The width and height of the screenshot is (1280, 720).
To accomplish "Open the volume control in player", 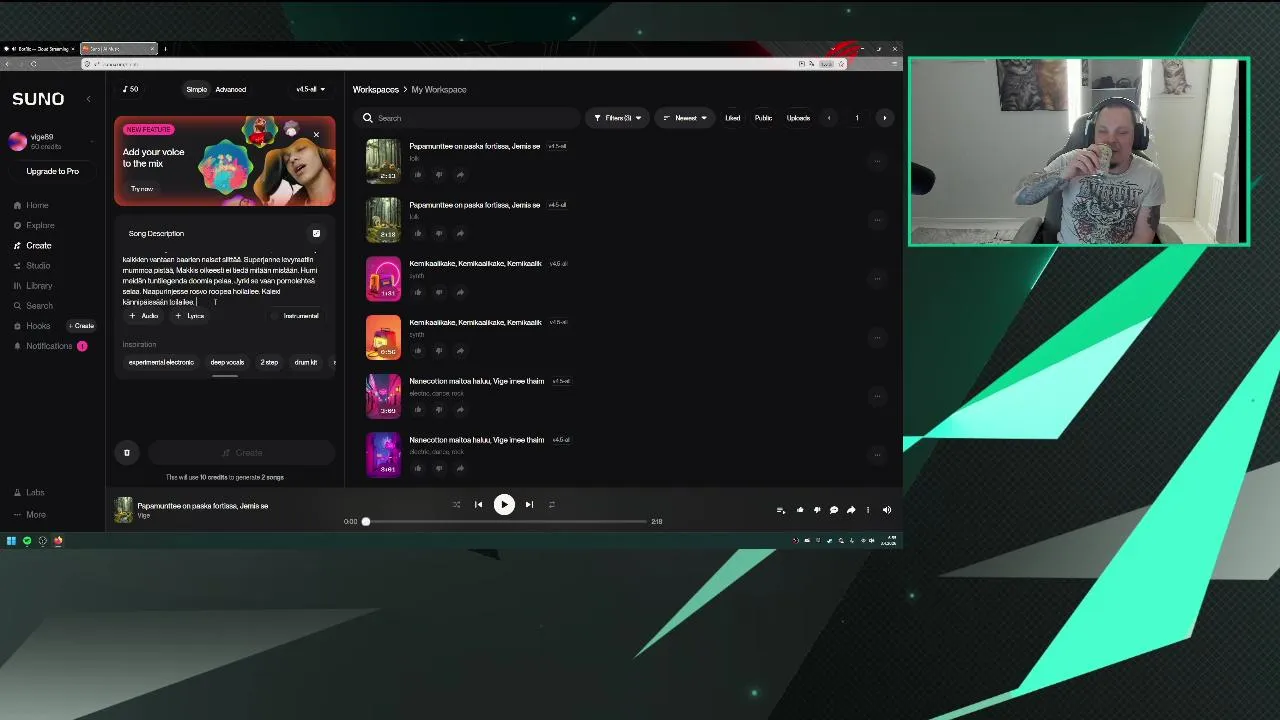I will pos(886,510).
